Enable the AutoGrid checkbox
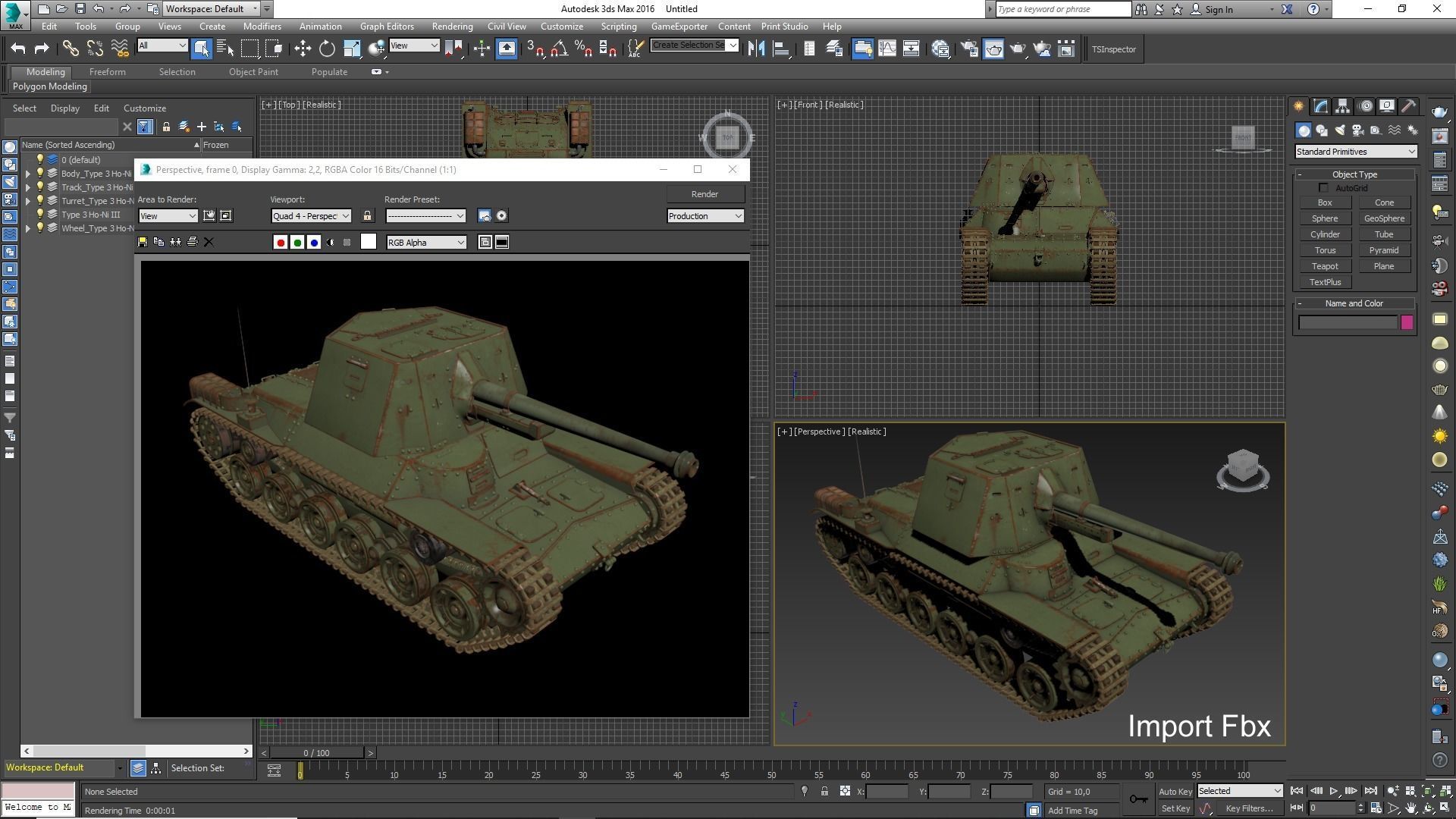 coord(1323,188)
